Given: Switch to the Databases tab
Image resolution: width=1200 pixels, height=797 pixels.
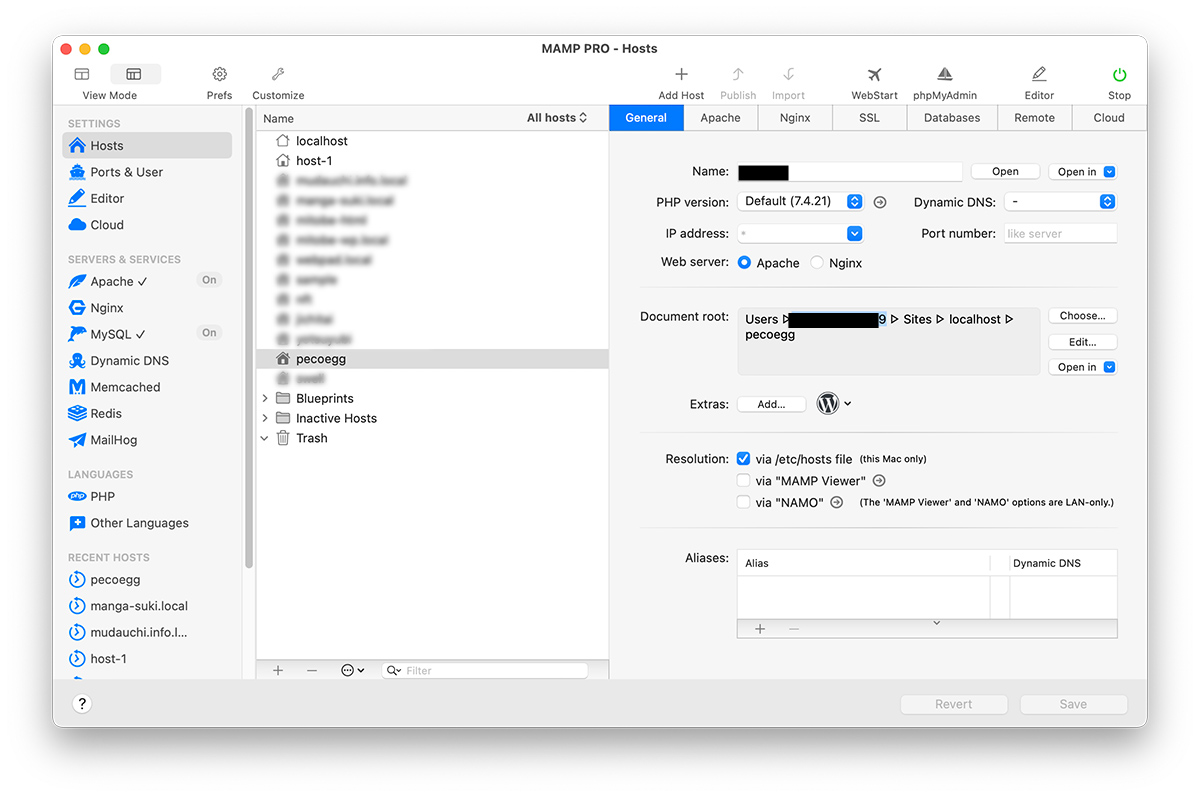Looking at the screenshot, I should pyautogui.click(x=952, y=118).
